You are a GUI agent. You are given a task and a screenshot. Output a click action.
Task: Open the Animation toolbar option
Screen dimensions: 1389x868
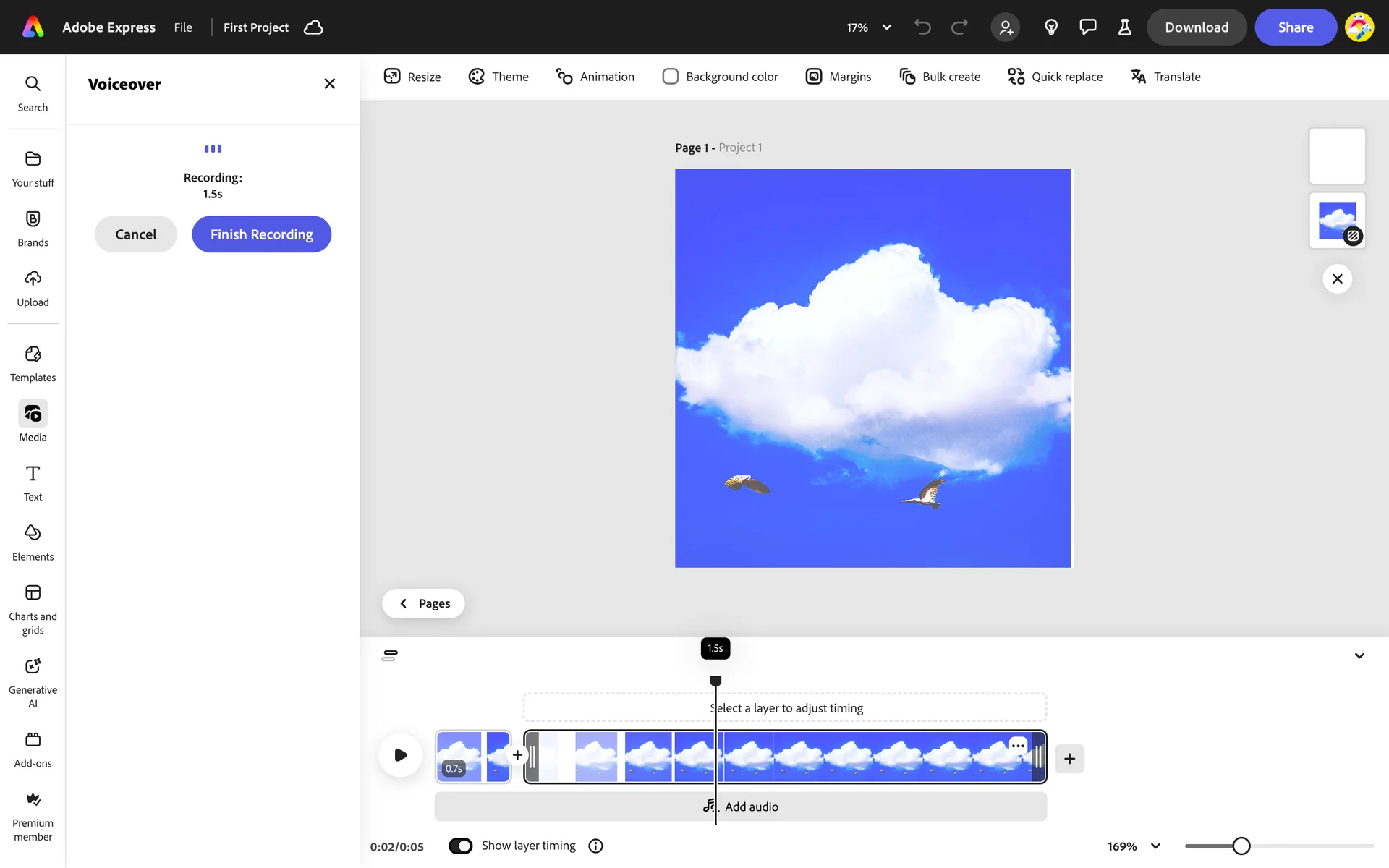(x=595, y=77)
